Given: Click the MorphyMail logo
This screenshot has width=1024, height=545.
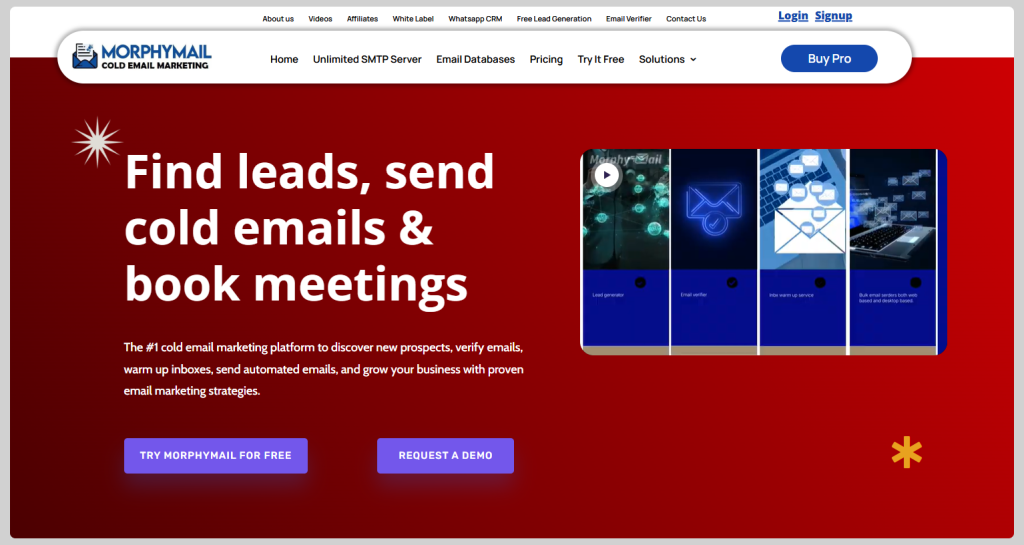Looking at the screenshot, I should [142, 56].
